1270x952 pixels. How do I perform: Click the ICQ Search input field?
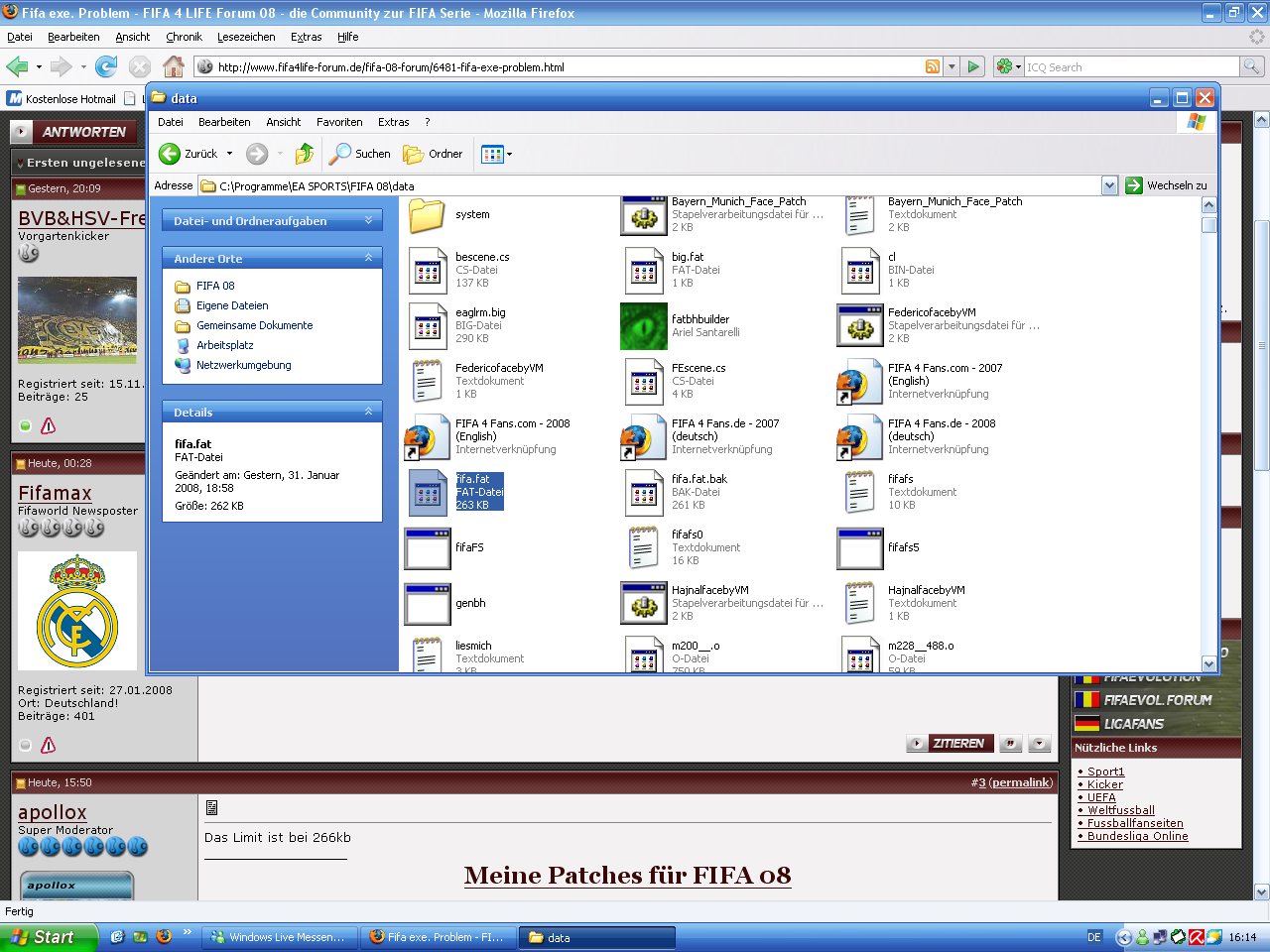1131,66
